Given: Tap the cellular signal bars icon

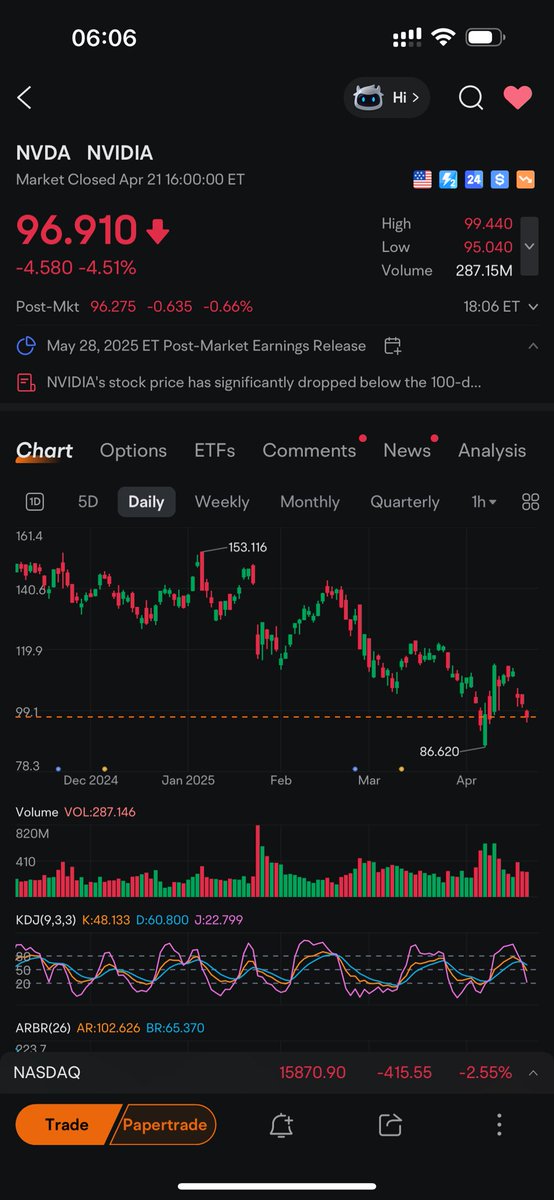Looking at the screenshot, I should (407, 38).
